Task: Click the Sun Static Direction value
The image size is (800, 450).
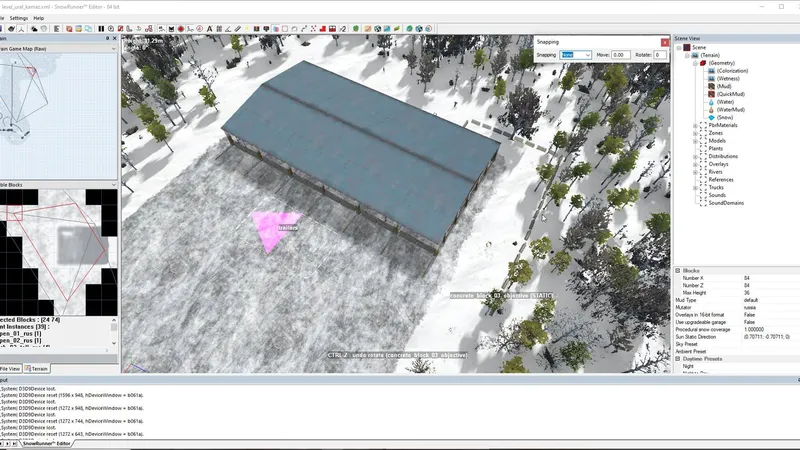Action: (x=766, y=337)
